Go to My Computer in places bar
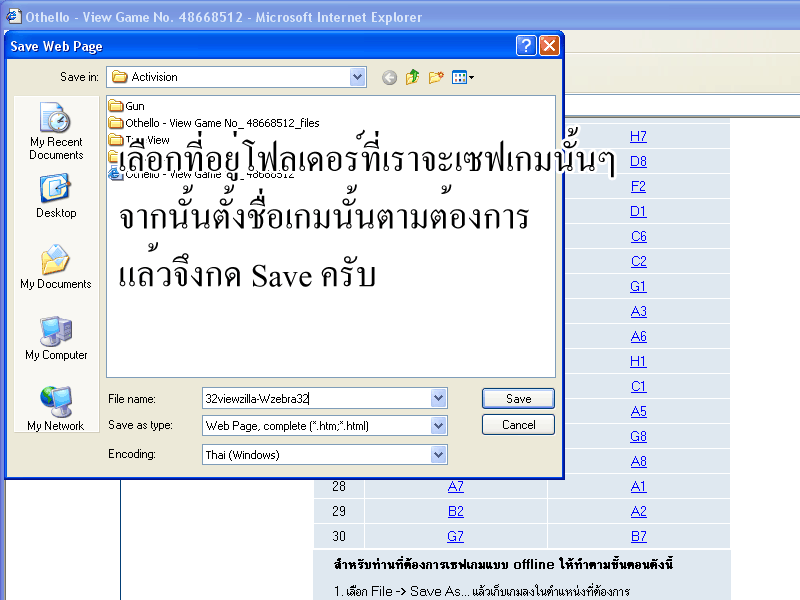Viewport: 800px width, 600px height. (56, 338)
